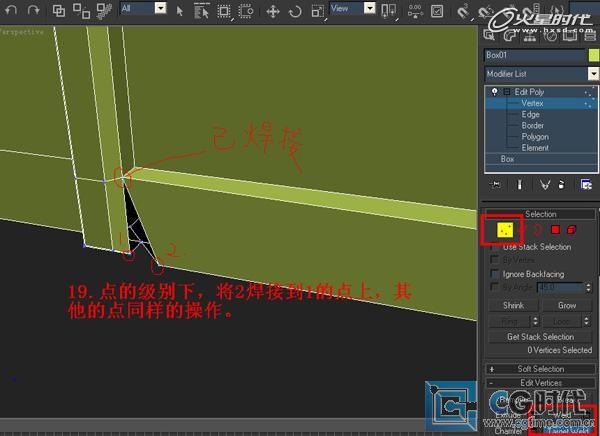Viewport: 600px width, 436px height.
Task: Click the Border selection level icon
Action: coord(538,230)
